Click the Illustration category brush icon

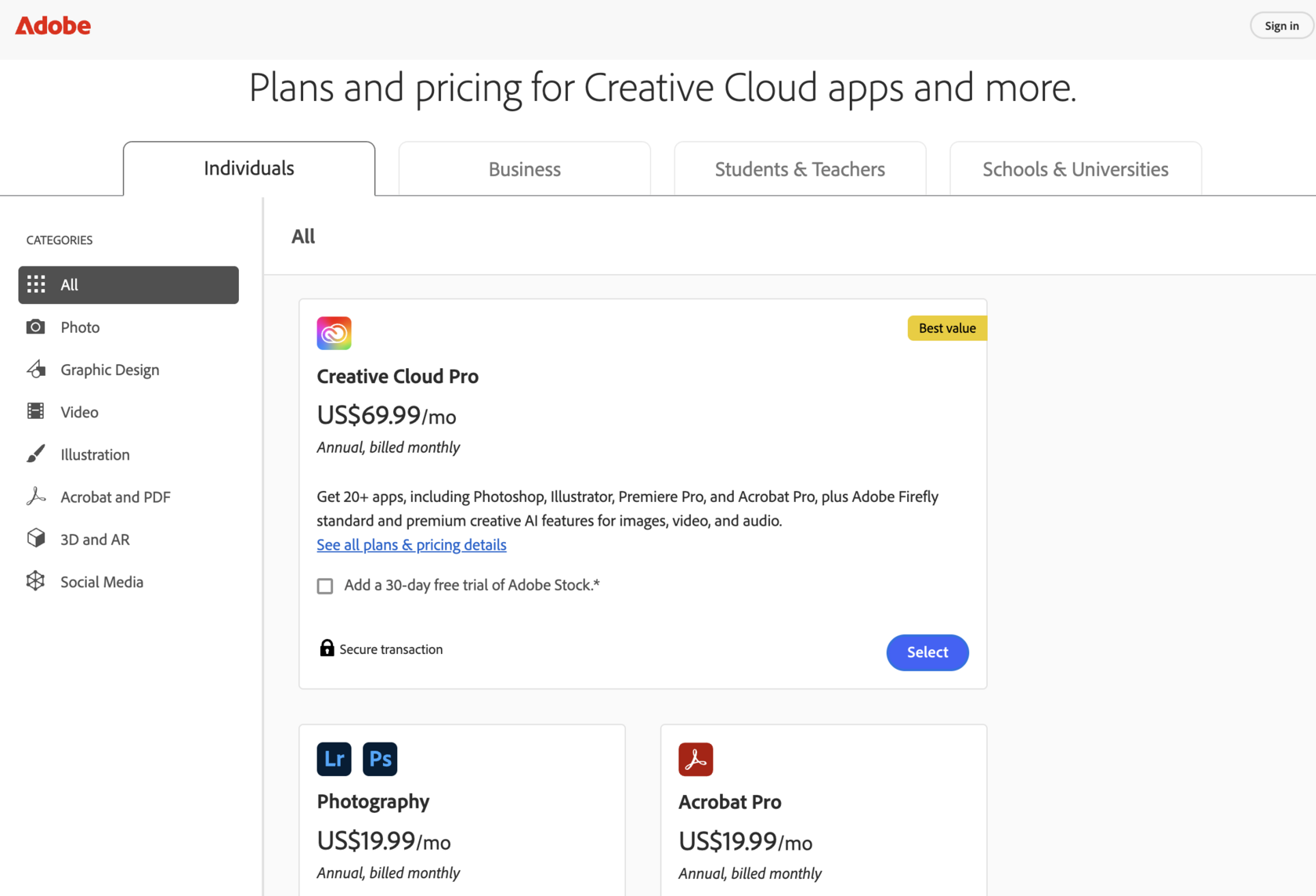[x=35, y=454]
